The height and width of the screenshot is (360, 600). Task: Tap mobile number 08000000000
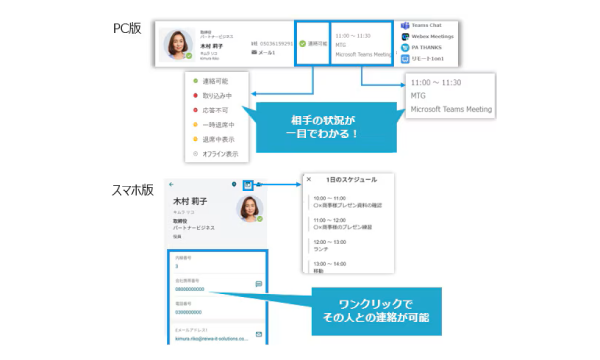coord(190,289)
